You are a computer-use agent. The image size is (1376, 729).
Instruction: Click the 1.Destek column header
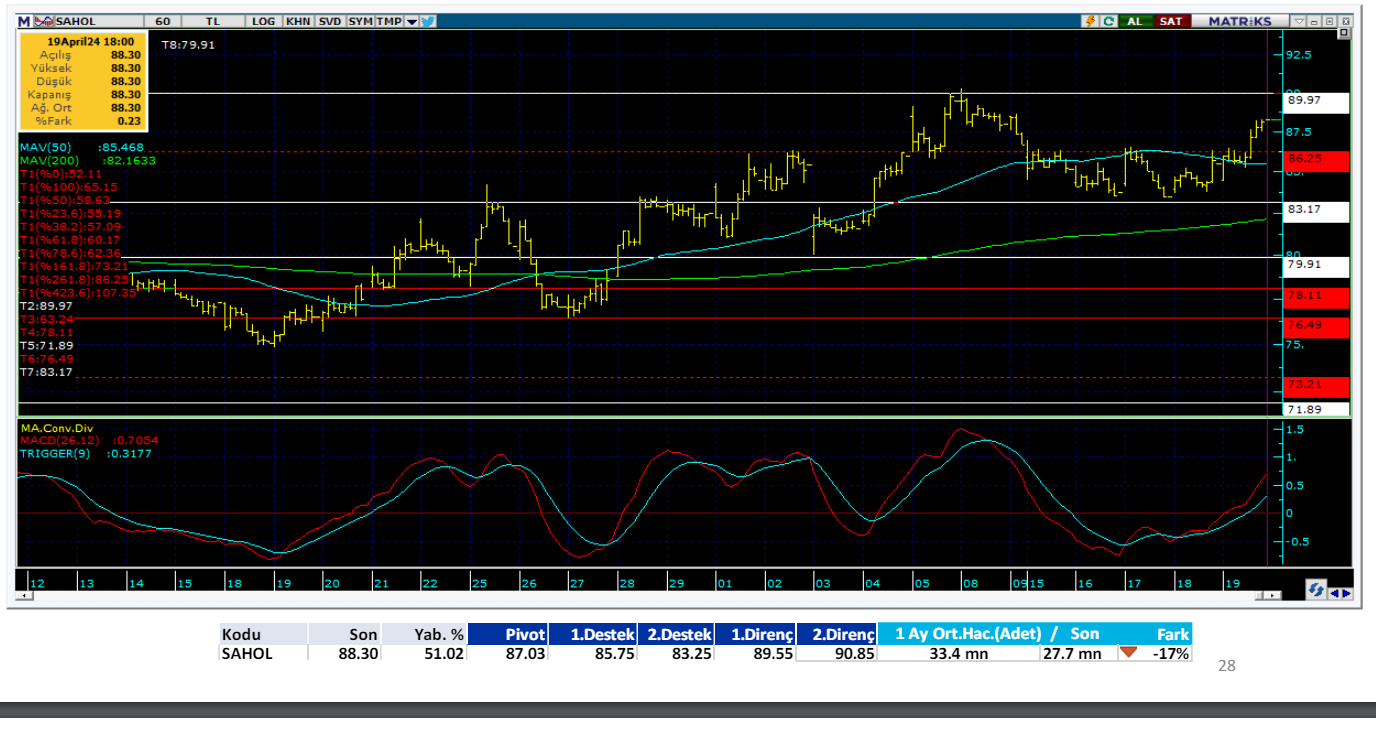point(593,634)
